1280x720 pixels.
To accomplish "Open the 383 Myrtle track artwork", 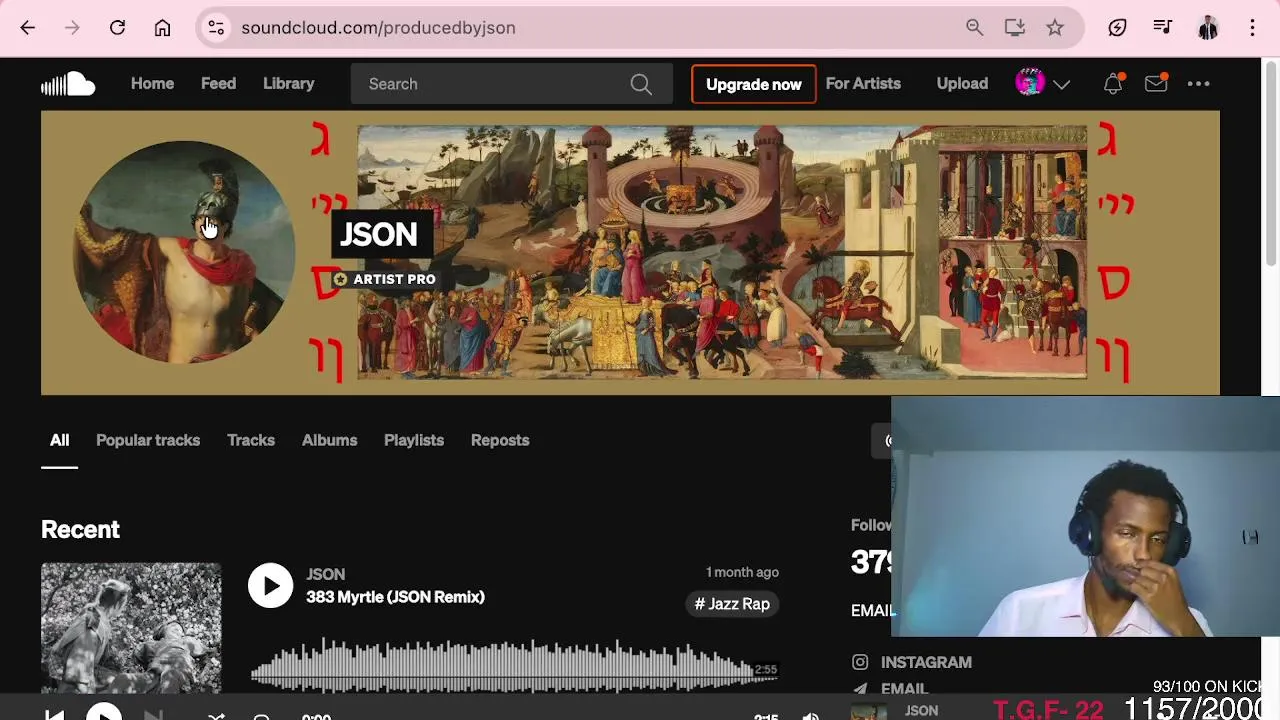I will (131, 628).
